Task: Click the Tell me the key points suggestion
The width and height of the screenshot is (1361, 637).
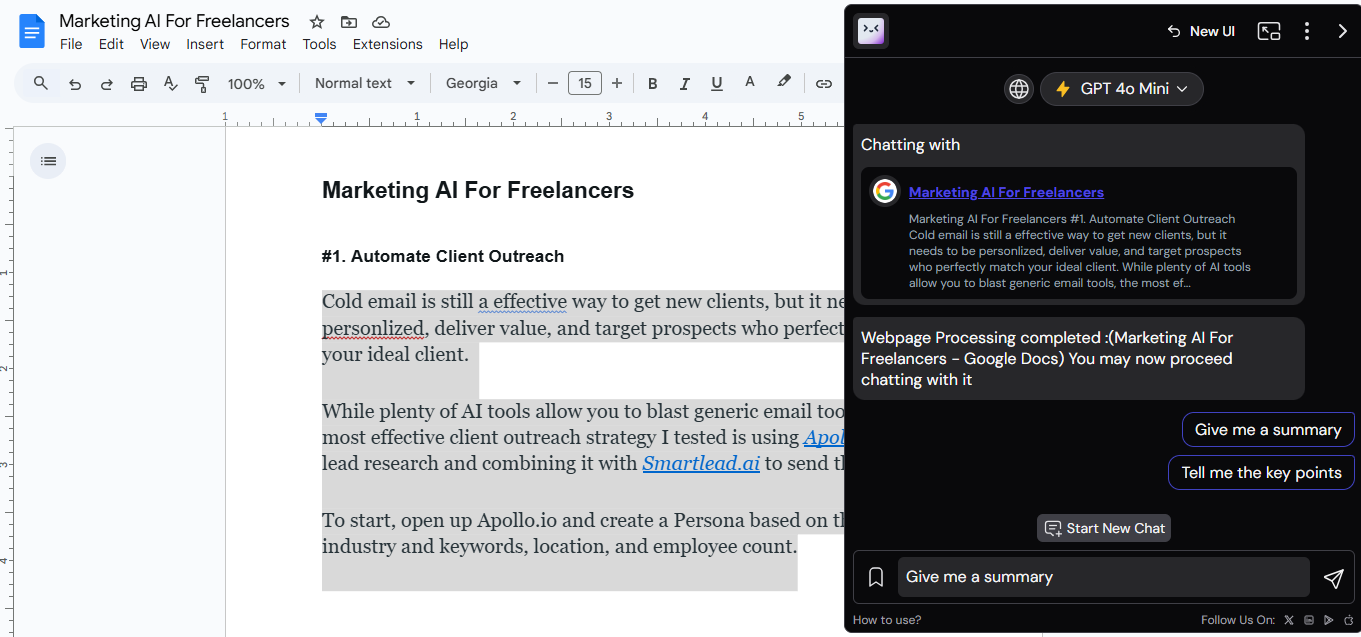Action: 1261,473
